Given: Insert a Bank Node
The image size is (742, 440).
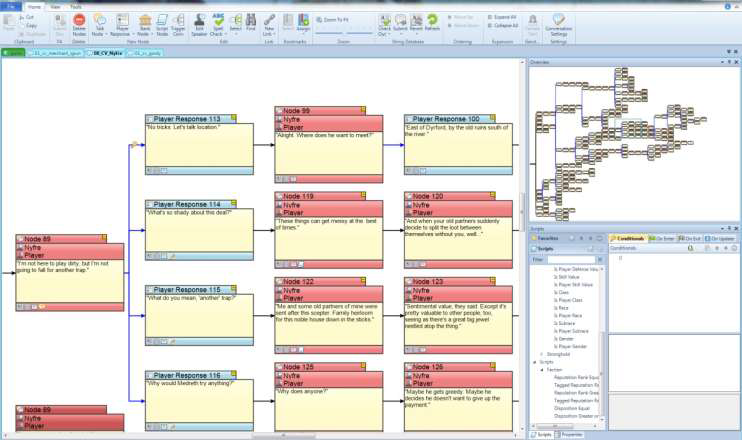Looking at the screenshot, I should 145,21.
